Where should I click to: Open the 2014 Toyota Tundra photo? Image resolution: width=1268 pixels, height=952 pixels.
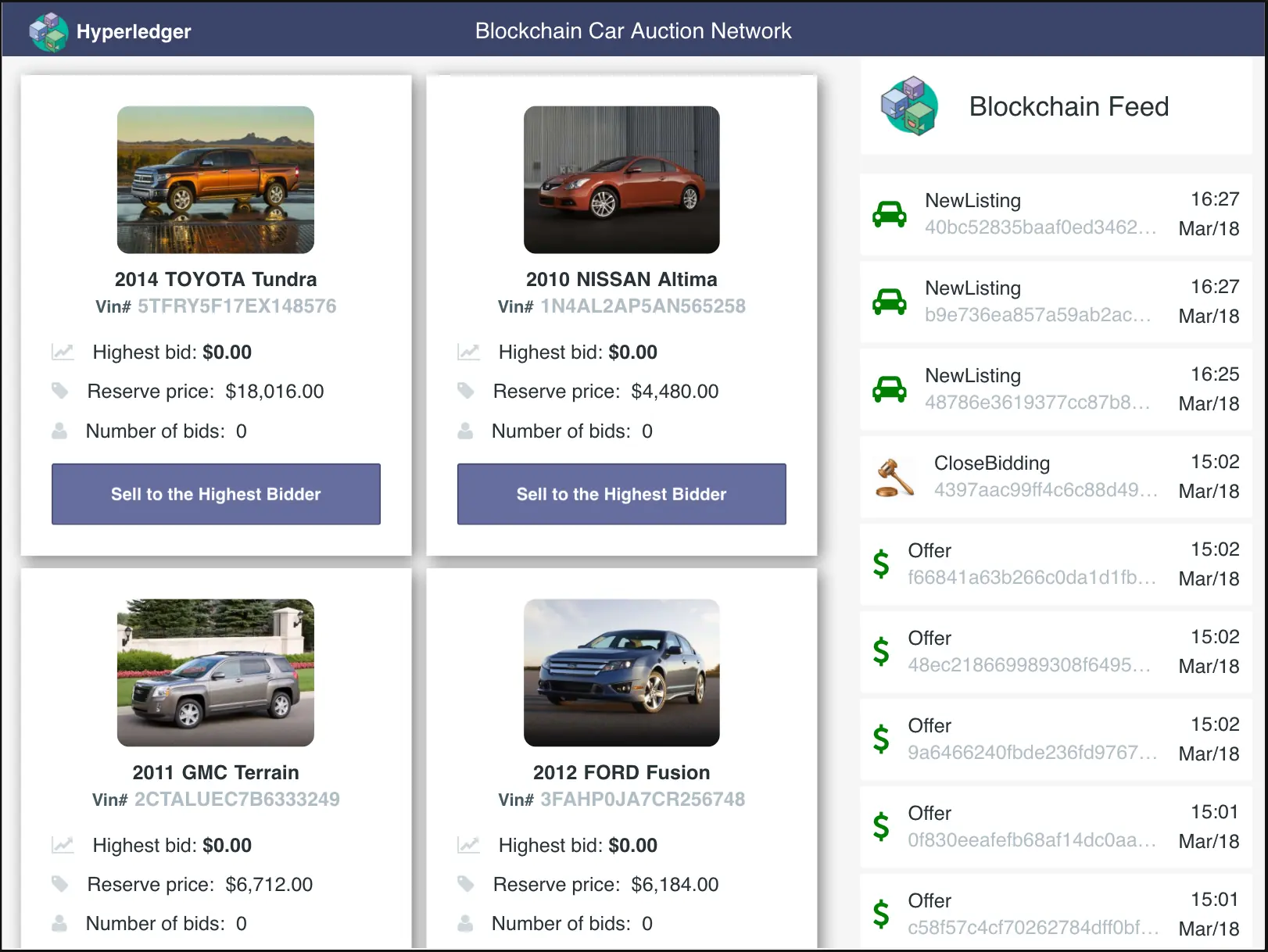click(x=216, y=180)
